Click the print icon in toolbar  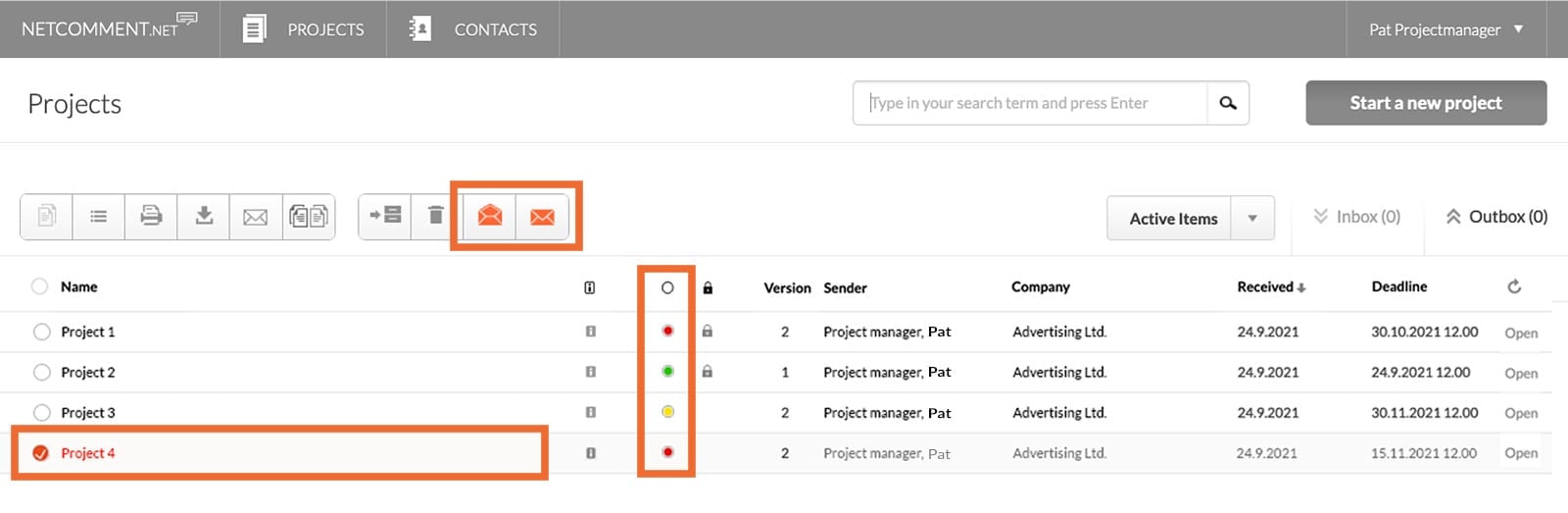151,216
